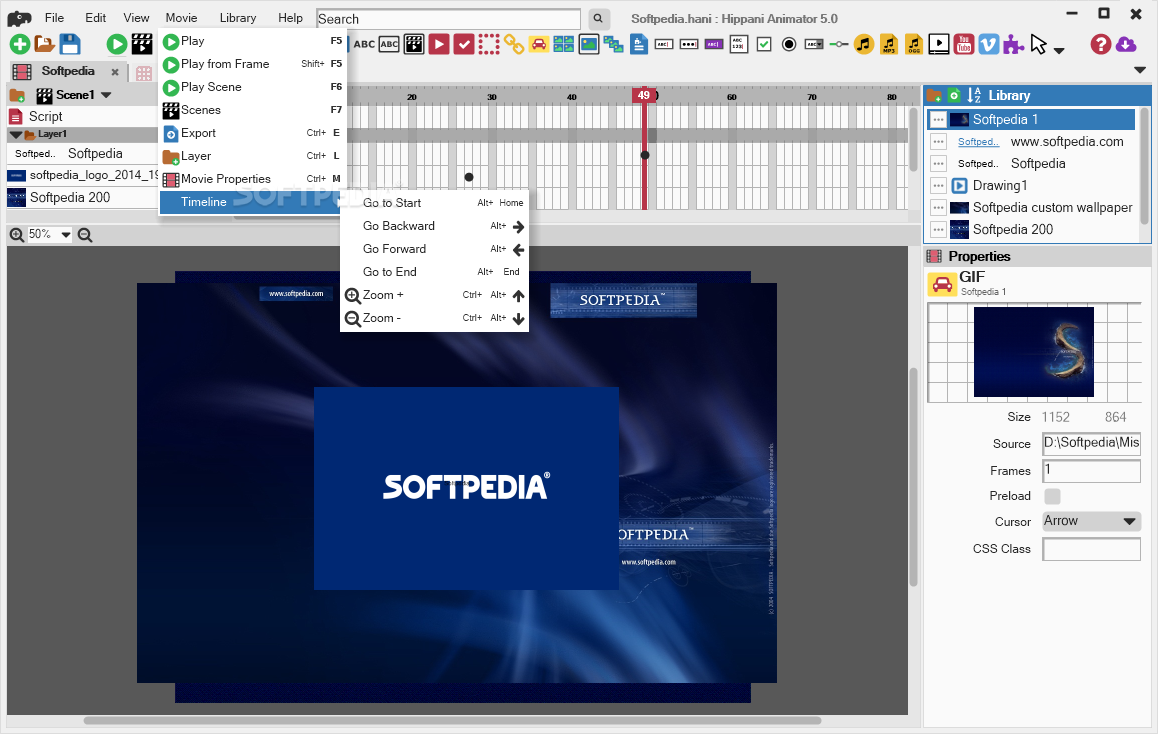Choose Go to End in Timeline submenu
The width and height of the screenshot is (1158, 734).
tap(434, 272)
